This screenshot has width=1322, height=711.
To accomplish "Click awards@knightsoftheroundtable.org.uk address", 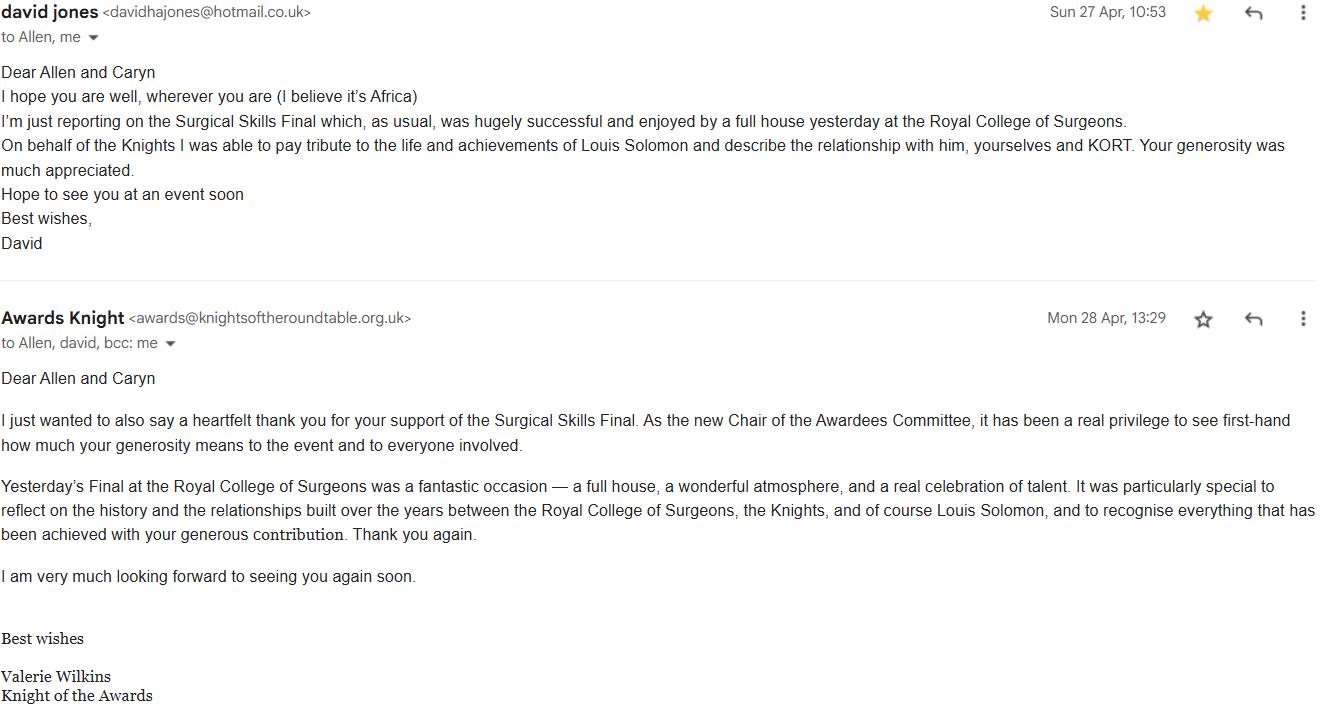I will coord(270,319).
